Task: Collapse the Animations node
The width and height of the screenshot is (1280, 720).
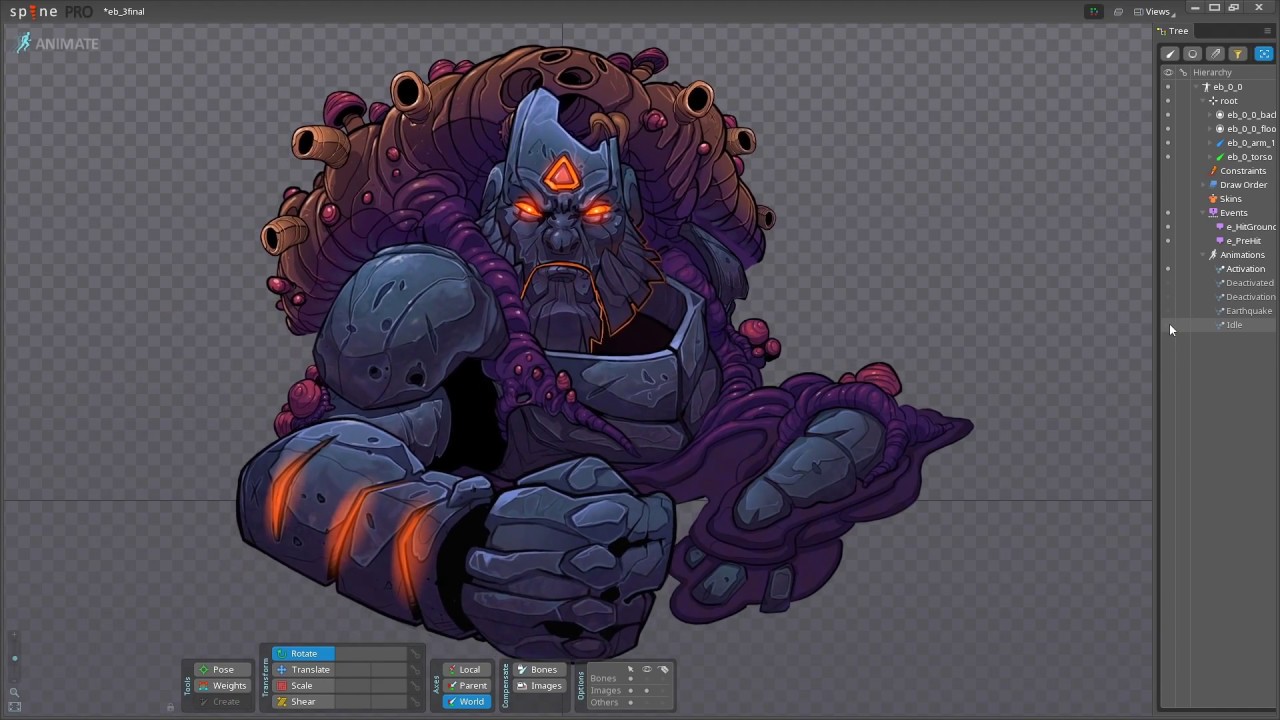Action: [1203, 255]
